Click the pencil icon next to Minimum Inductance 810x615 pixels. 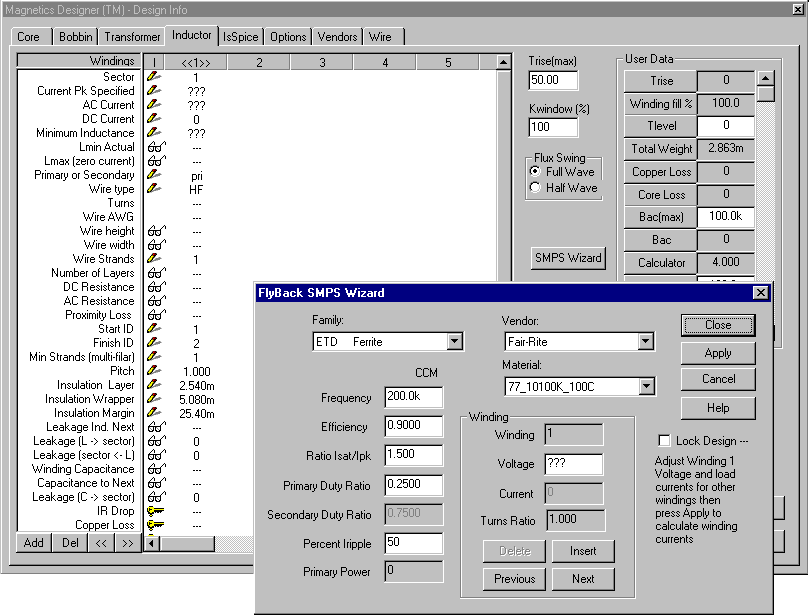tap(154, 133)
